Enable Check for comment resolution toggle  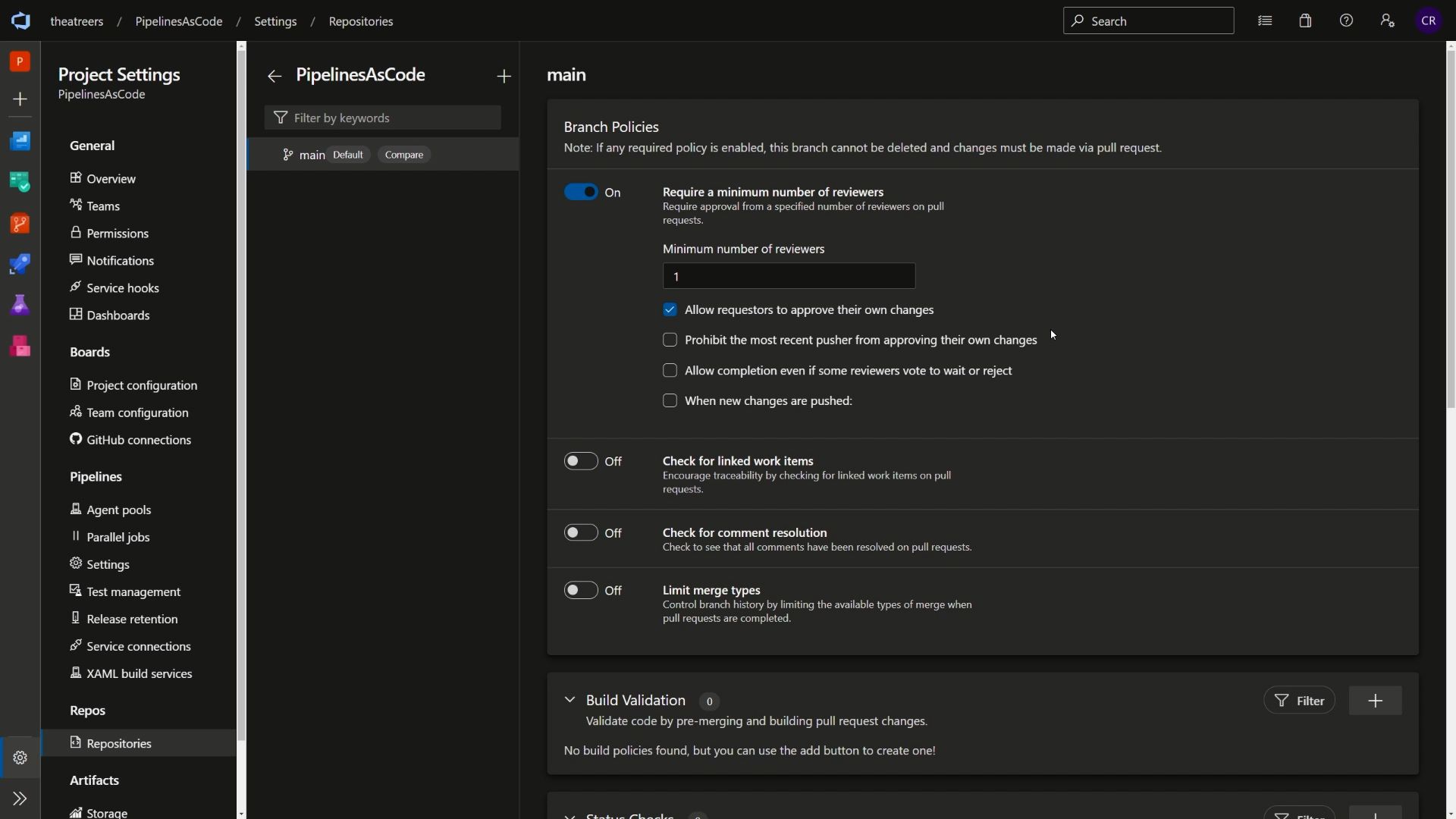pos(581,532)
